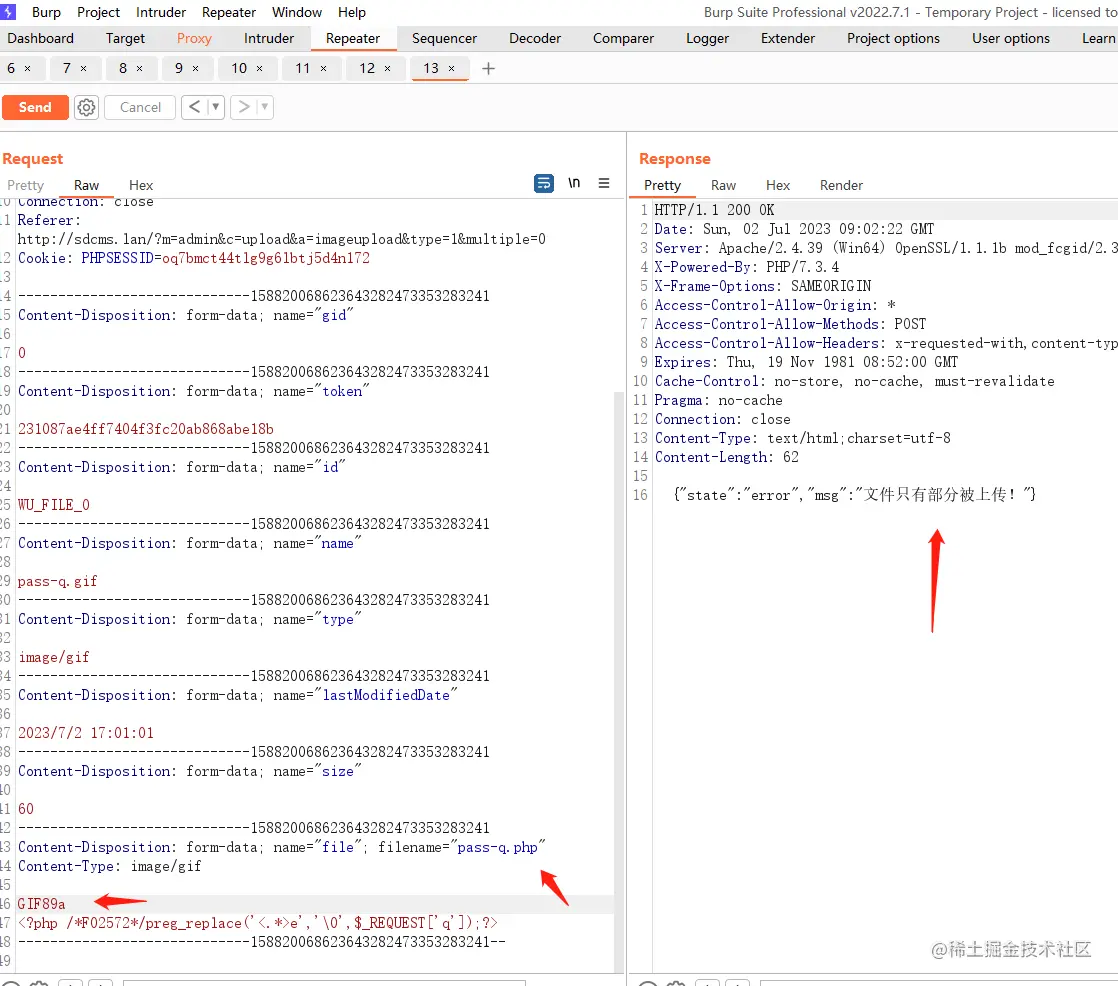
Task: Close Repeater tab 8
Action: [140, 68]
